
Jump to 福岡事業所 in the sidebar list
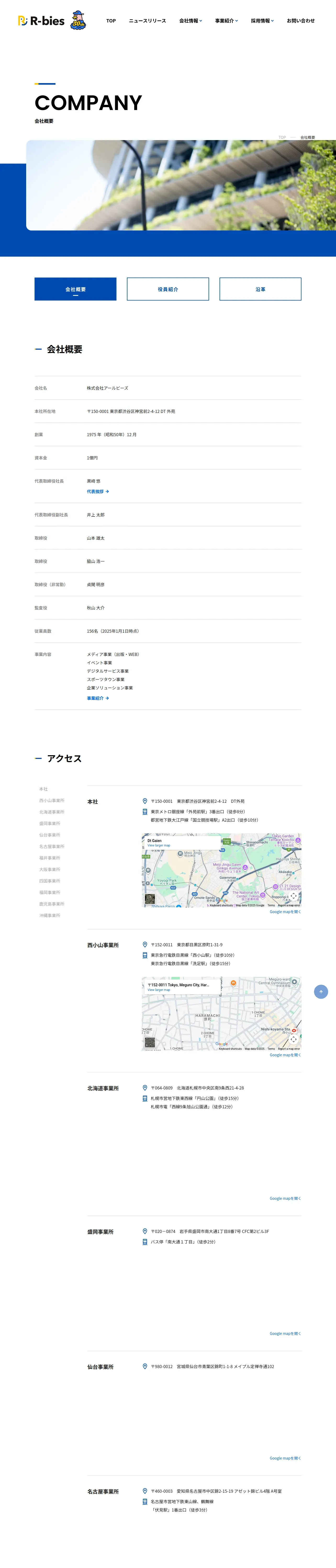(x=49, y=892)
